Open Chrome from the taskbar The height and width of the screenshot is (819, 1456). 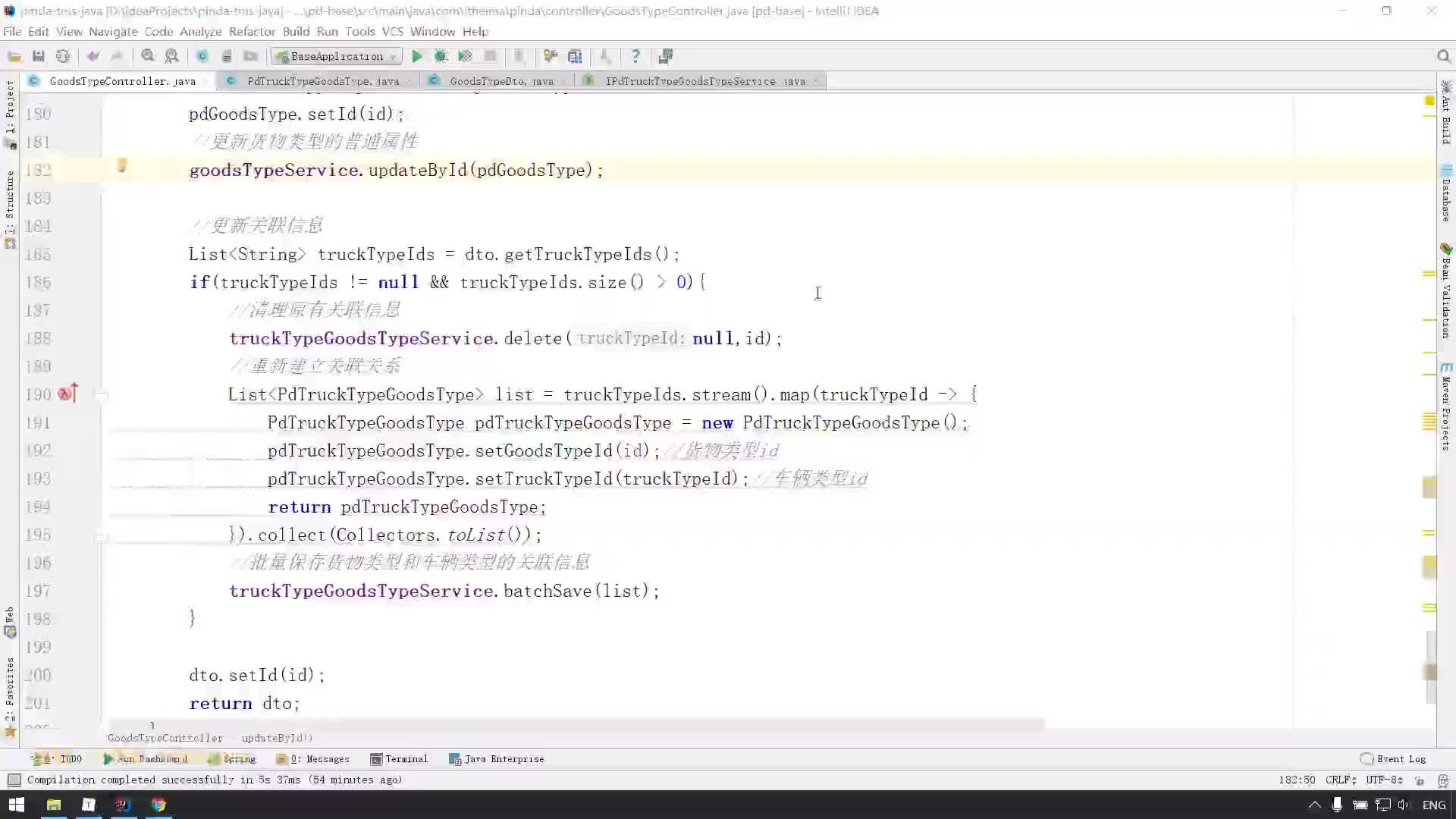coord(158,805)
